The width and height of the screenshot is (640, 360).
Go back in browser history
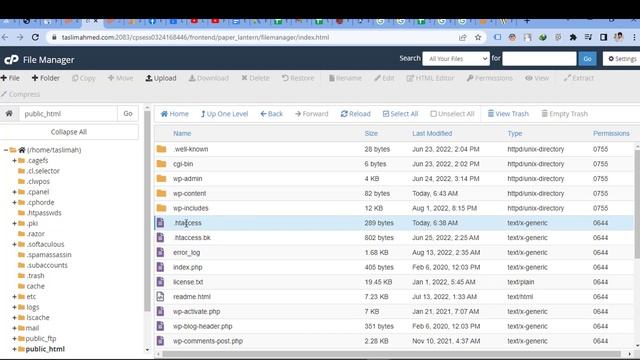[x=5, y=37]
